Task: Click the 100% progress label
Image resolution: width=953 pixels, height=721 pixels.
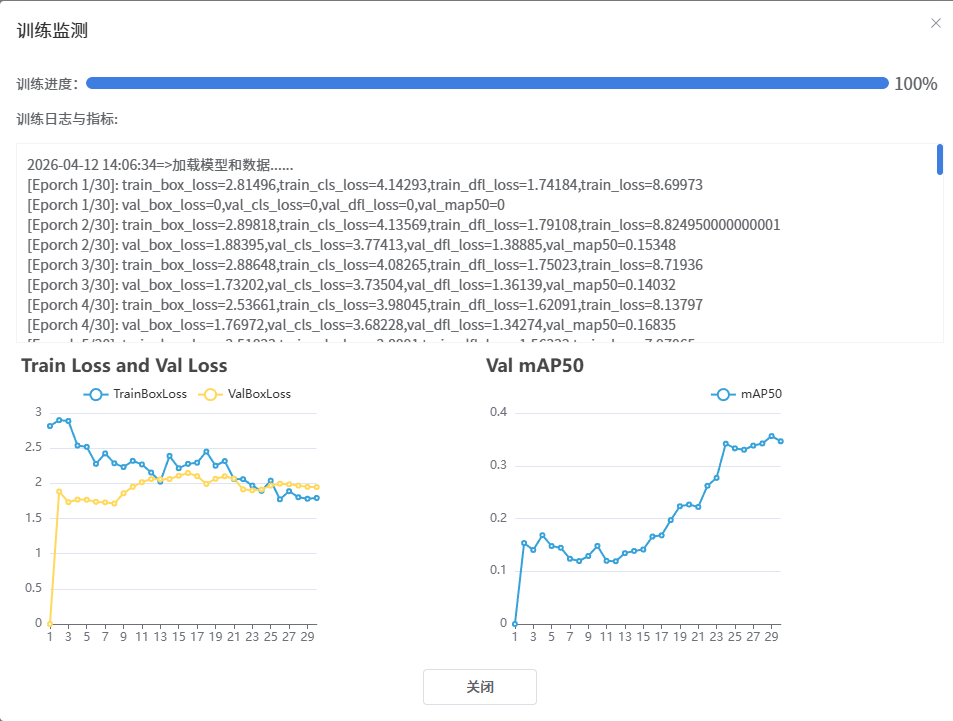Action: pyautogui.click(x=915, y=84)
